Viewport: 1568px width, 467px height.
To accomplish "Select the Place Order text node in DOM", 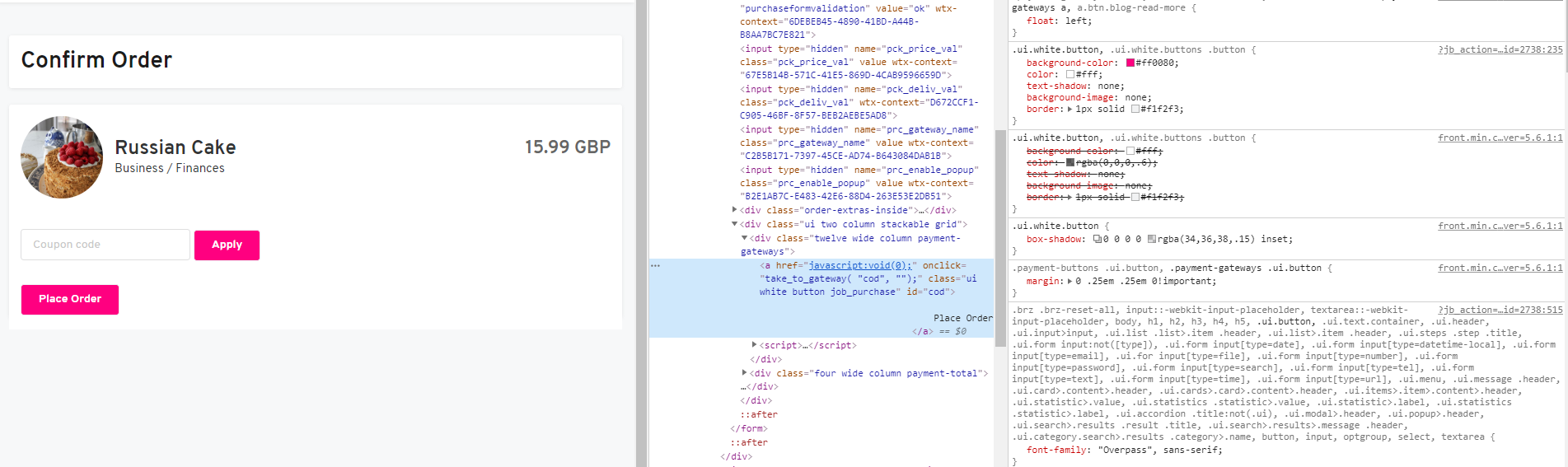I will [962, 318].
